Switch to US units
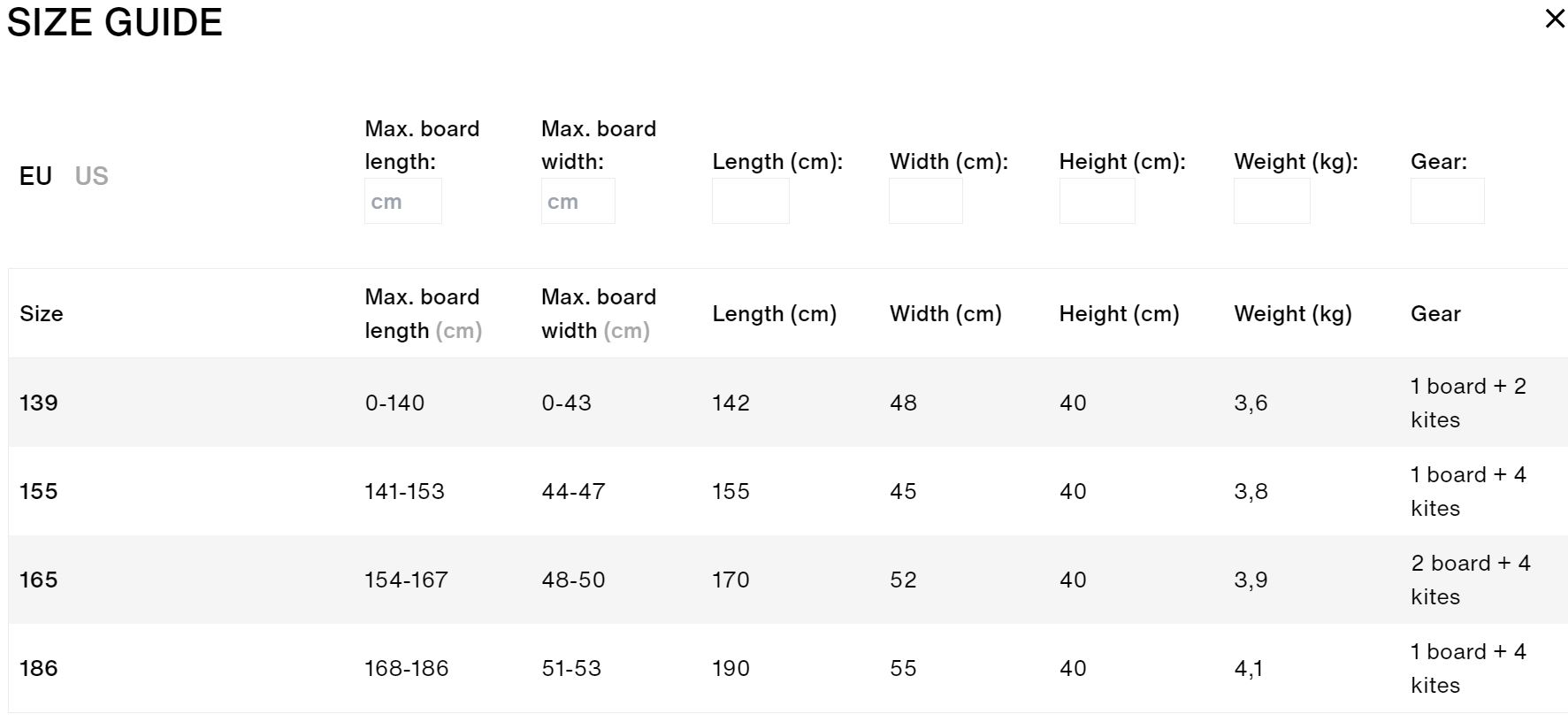The image size is (1568, 722). [x=91, y=176]
